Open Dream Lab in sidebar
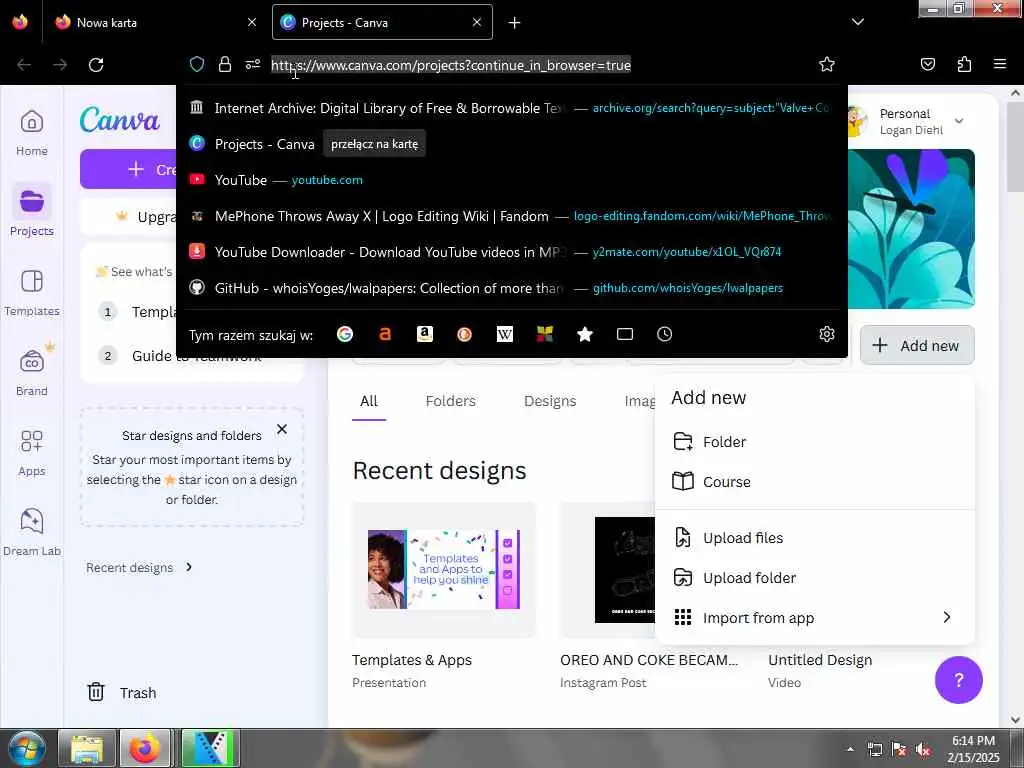The image size is (1024, 768). coord(31,532)
